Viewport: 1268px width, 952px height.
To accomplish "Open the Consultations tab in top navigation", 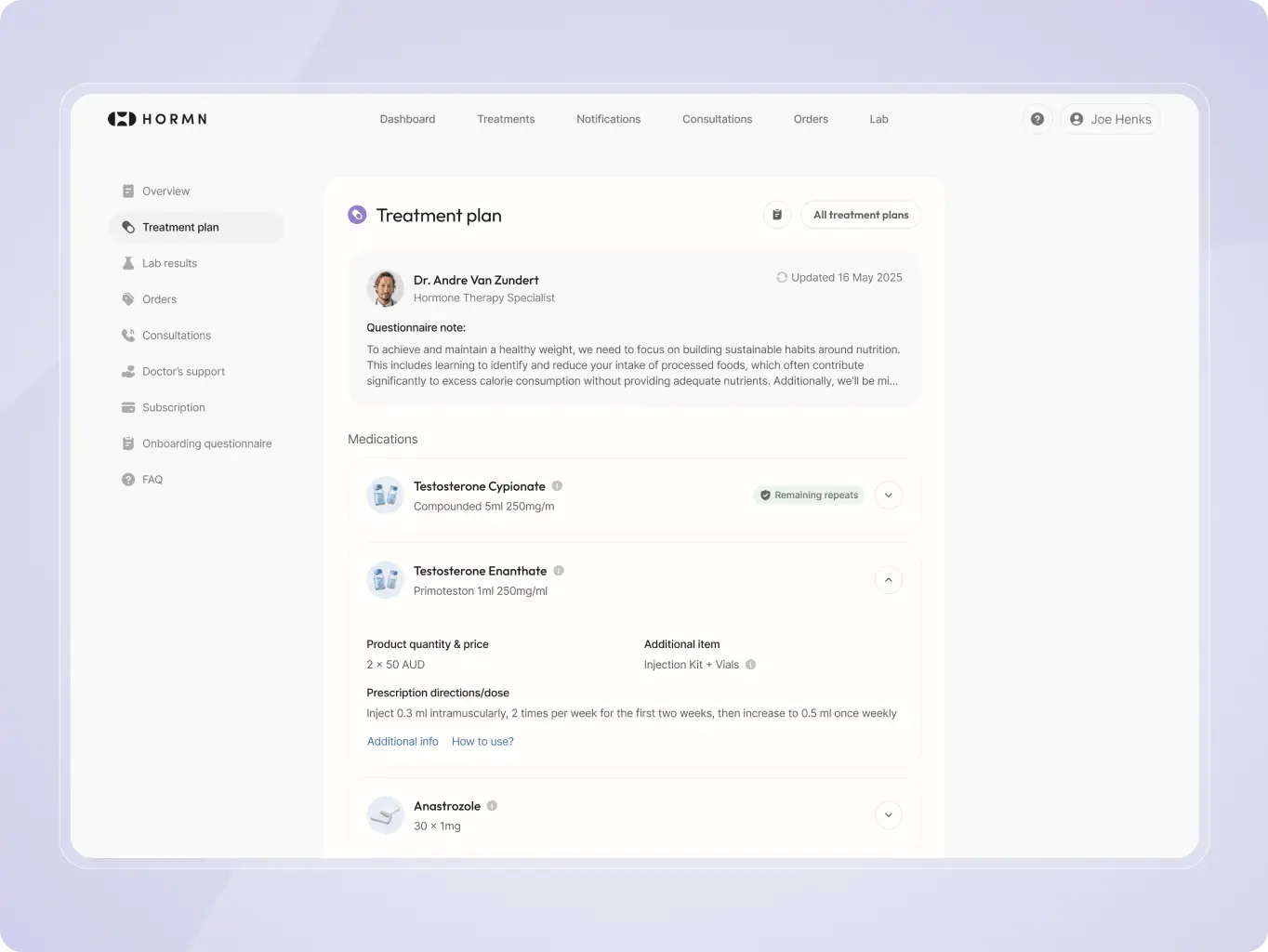I will 717,119.
